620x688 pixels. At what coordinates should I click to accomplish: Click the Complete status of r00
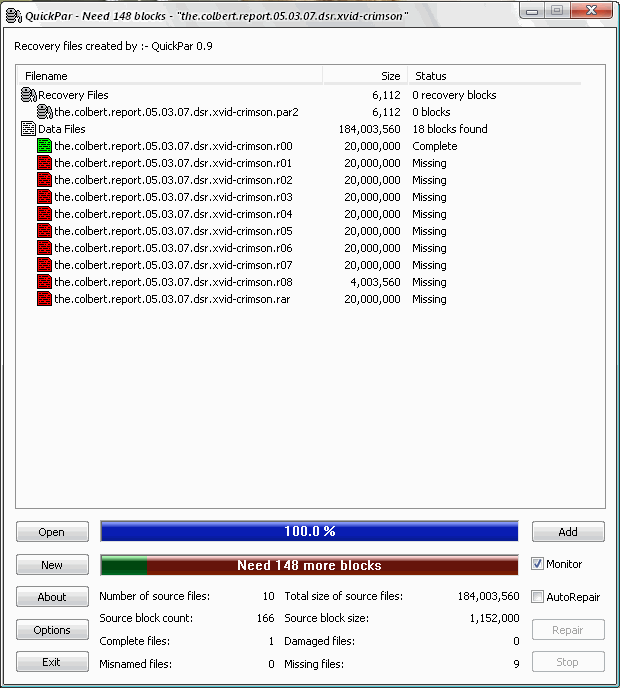point(434,146)
